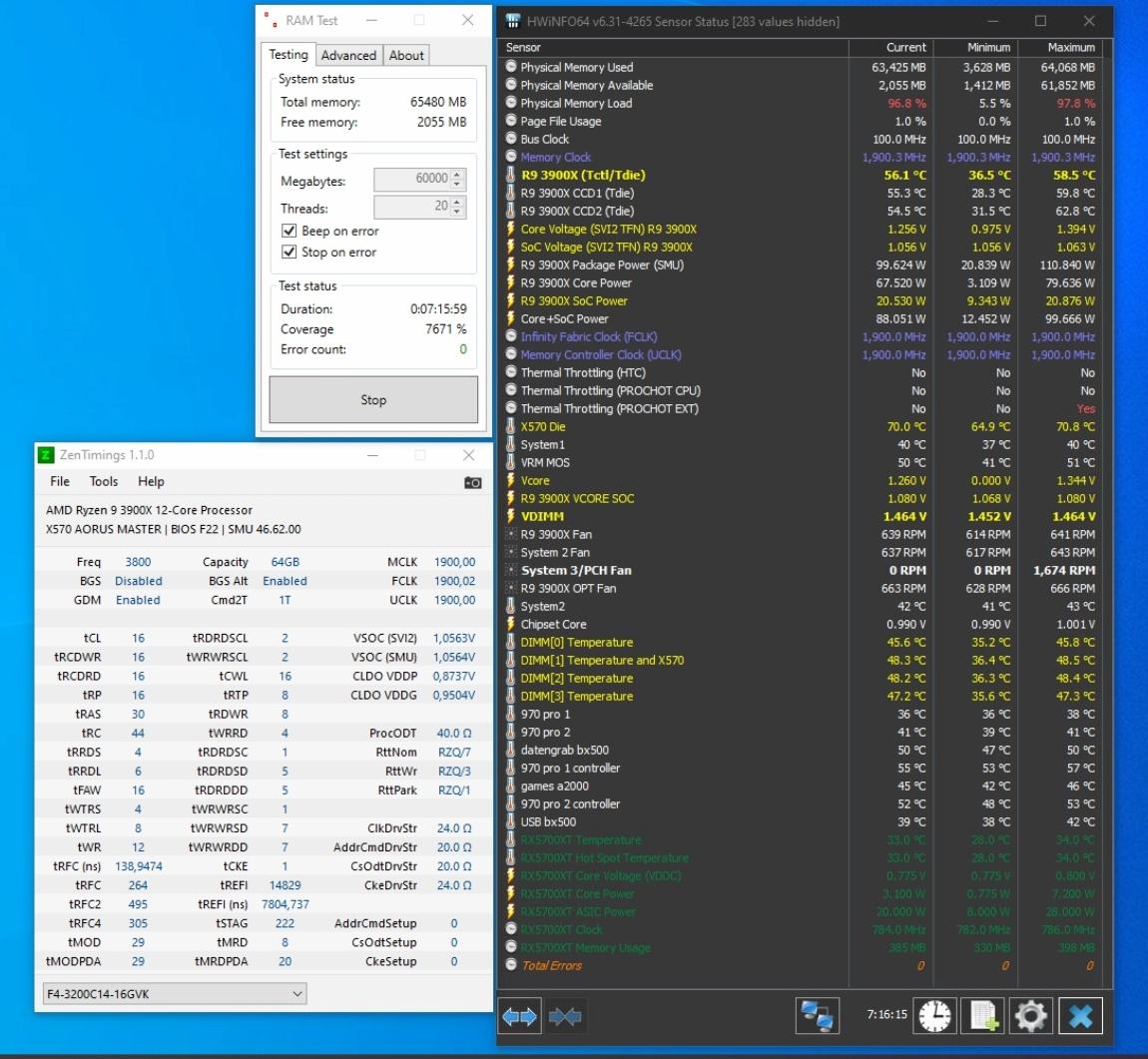The height and width of the screenshot is (1059, 1148).
Task: Click the Threads input field
Action: [419, 208]
